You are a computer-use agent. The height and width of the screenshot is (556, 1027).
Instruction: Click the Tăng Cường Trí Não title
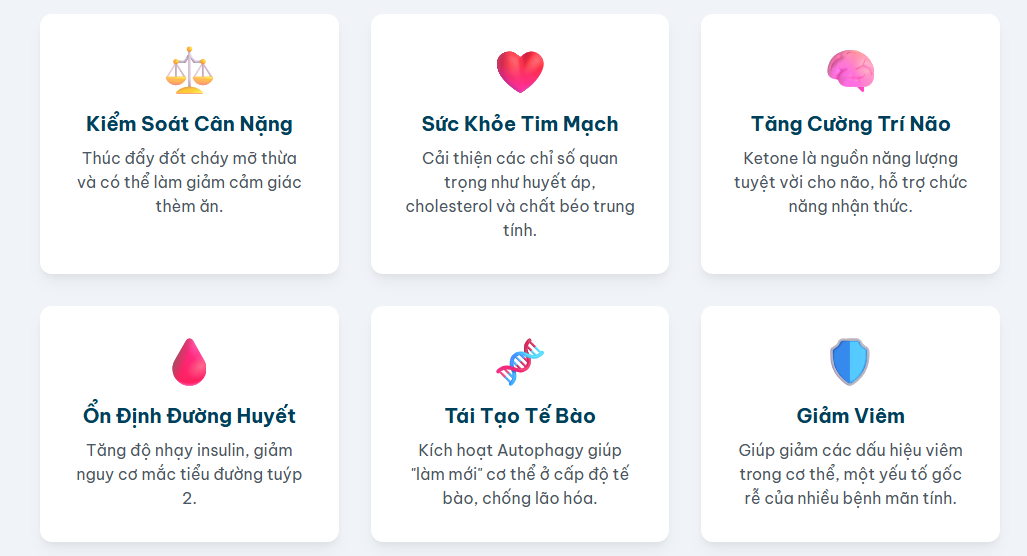[x=850, y=124]
